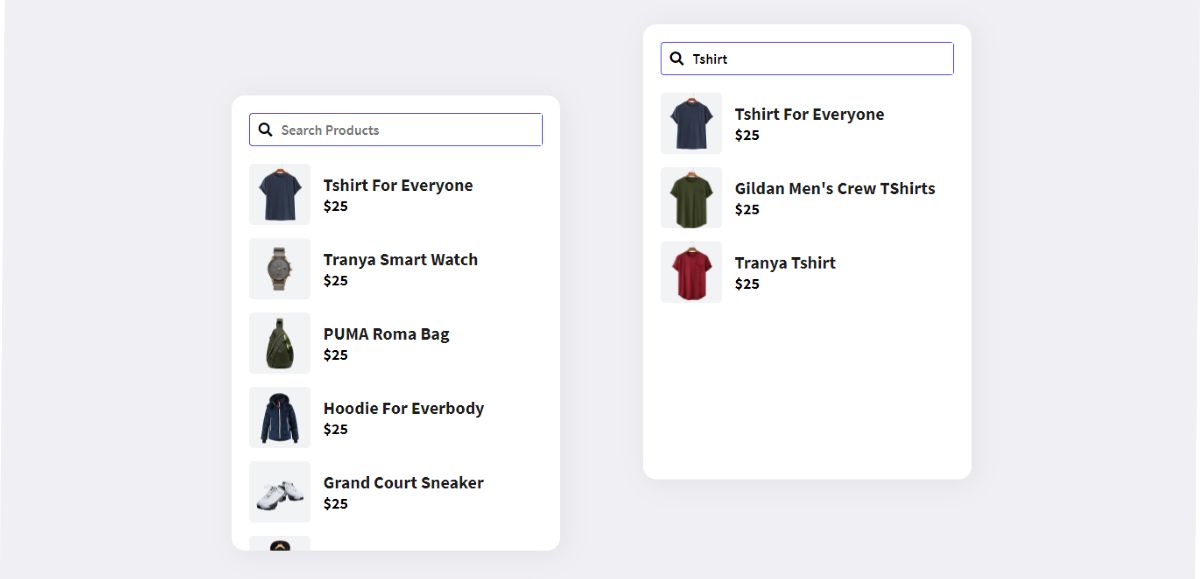Open the Tshirt For Everyone product title link

point(398,185)
